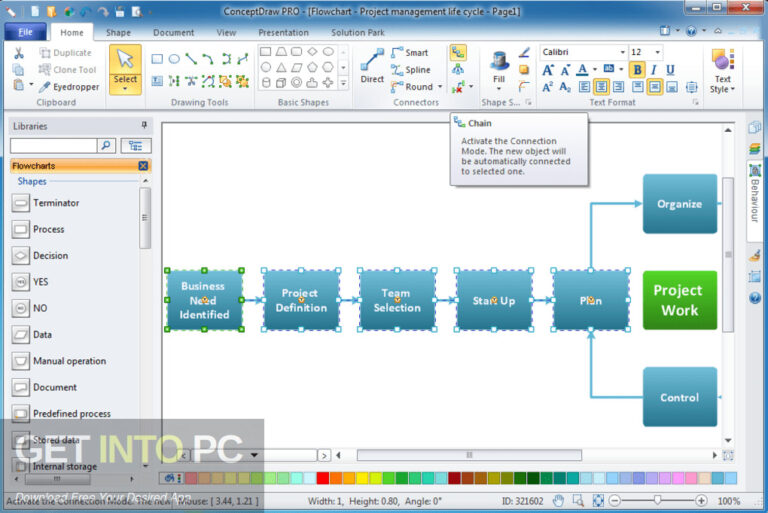
Task: Expand the Fill options dropdown
Action: (x=499, y=89)
